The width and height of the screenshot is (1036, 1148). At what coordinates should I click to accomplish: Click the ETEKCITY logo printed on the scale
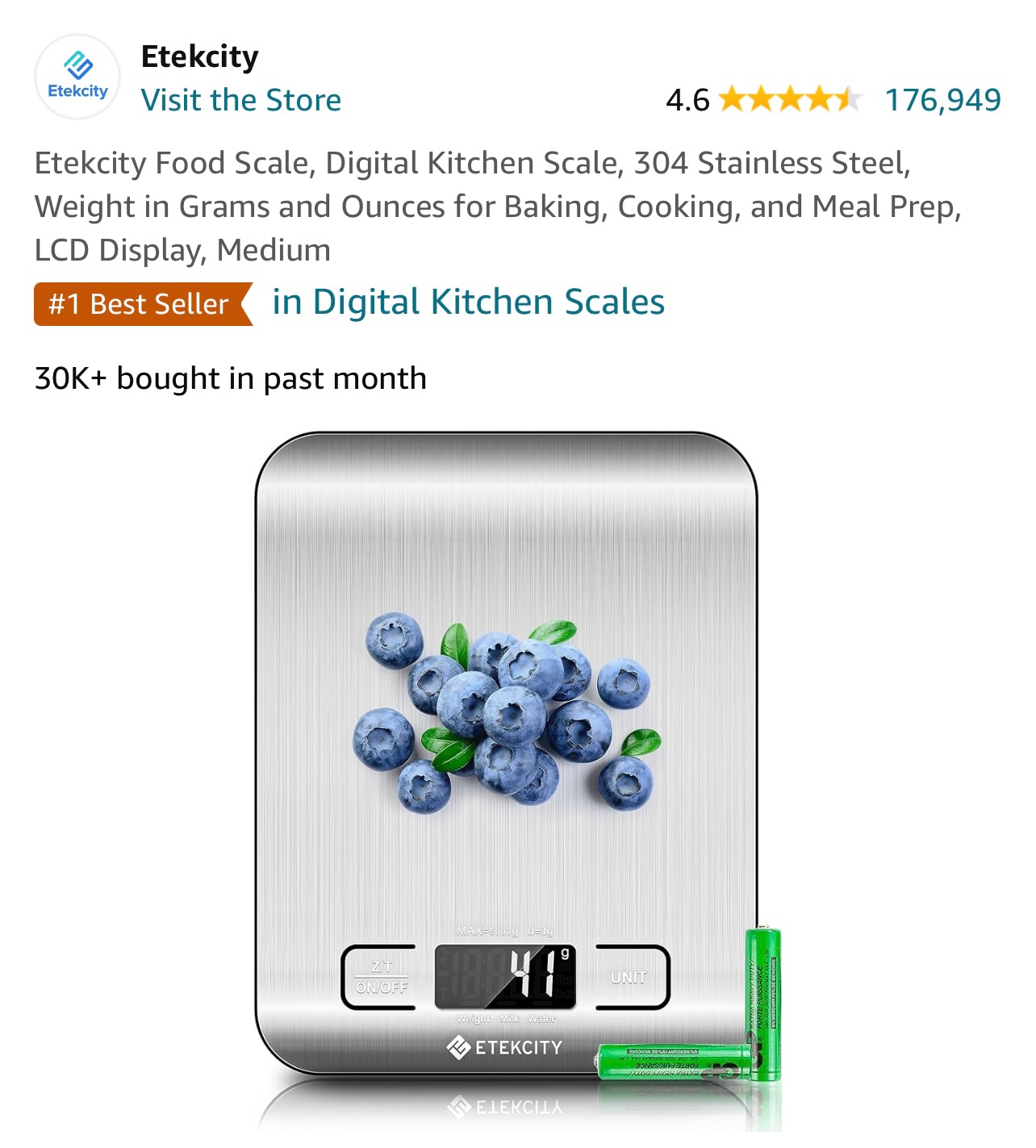tap(504, 1047)
